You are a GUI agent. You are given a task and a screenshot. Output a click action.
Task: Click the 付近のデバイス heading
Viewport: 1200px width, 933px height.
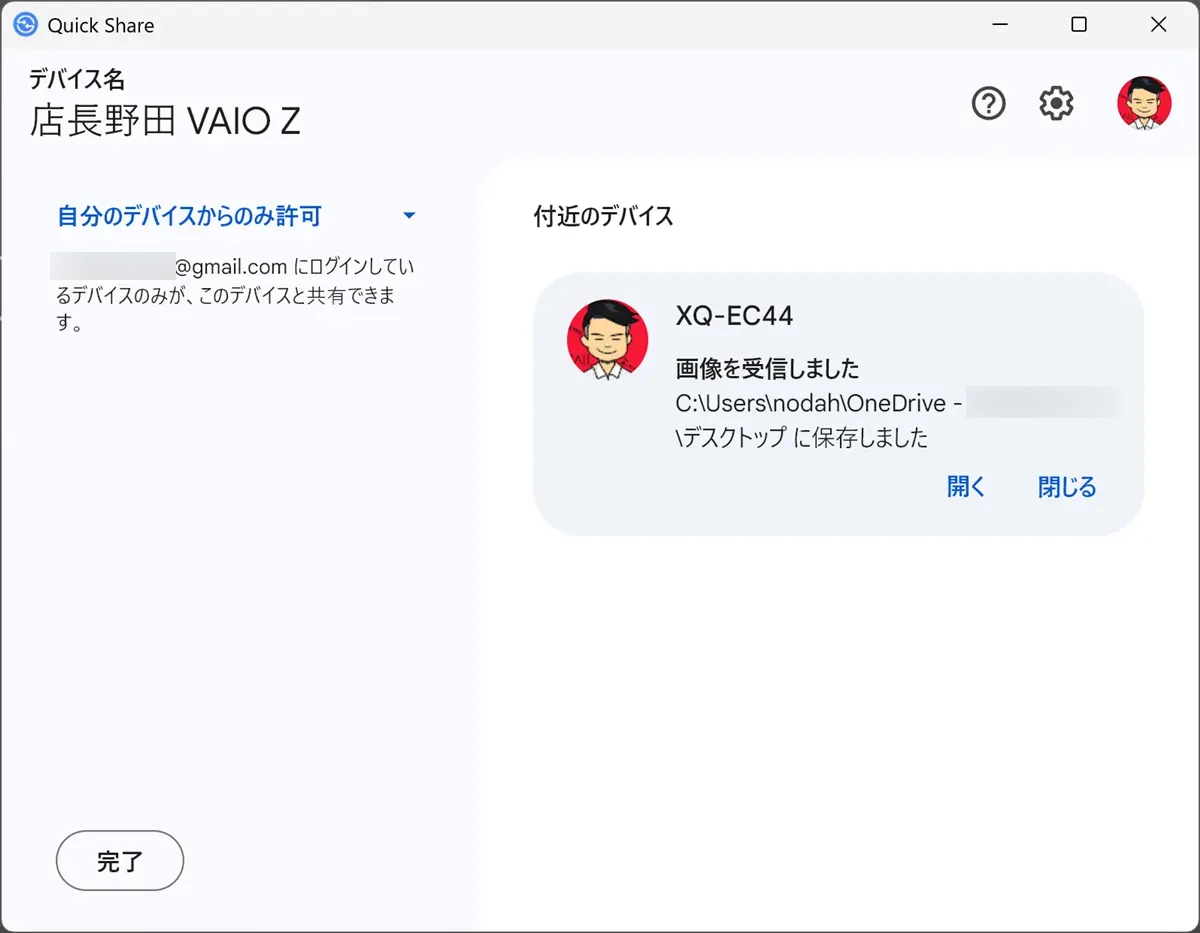(603, 216)
